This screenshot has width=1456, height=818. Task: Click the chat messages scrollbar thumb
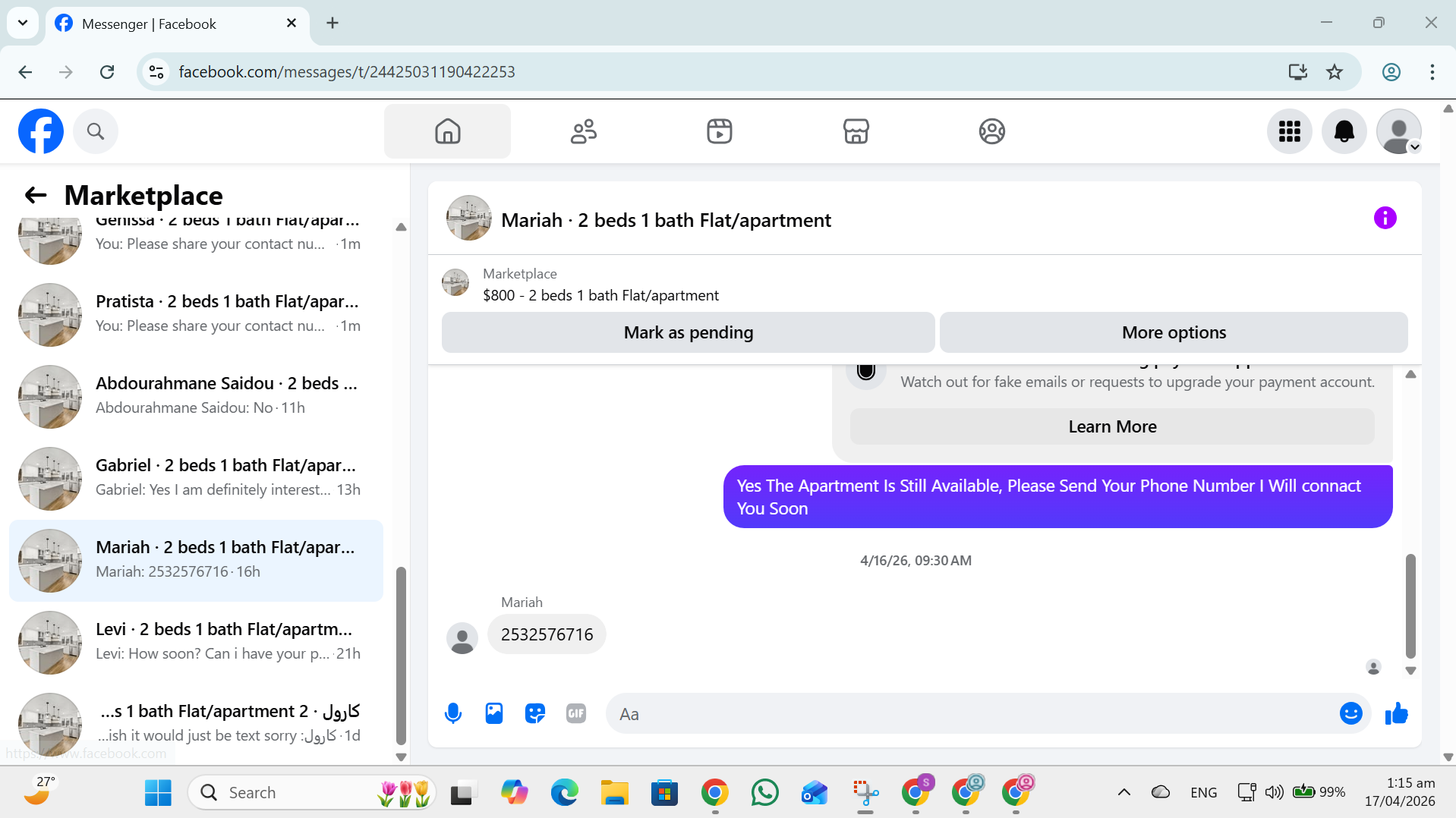coord(1410,606)
